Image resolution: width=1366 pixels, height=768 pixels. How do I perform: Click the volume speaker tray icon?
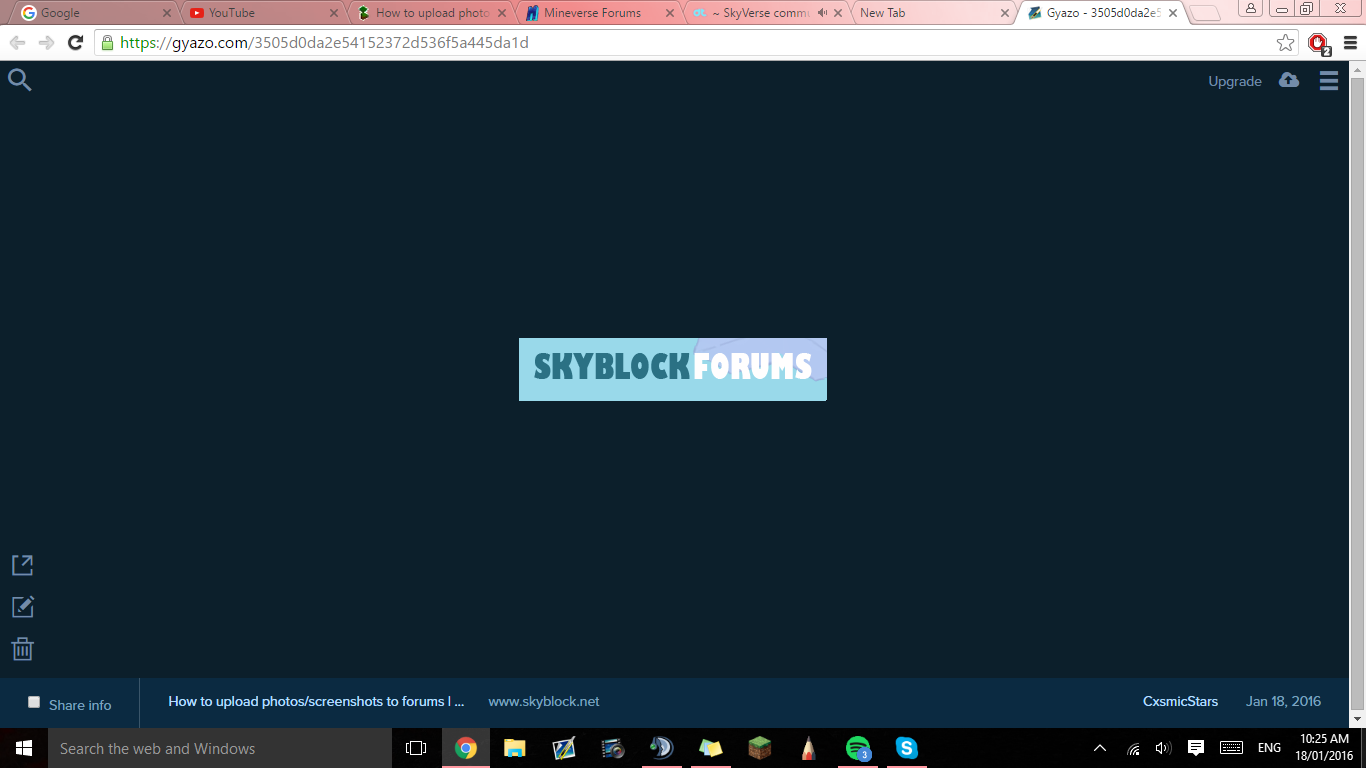tap(1163, 748)
